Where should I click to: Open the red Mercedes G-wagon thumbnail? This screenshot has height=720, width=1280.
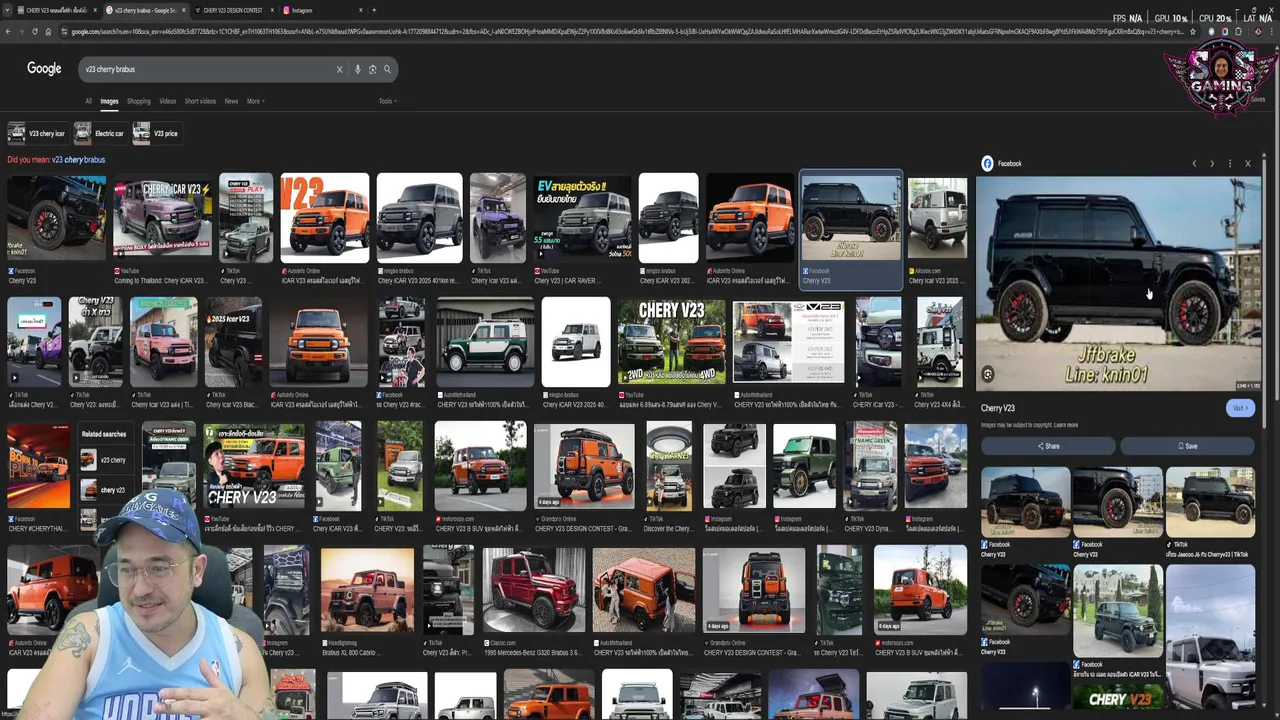533,590
